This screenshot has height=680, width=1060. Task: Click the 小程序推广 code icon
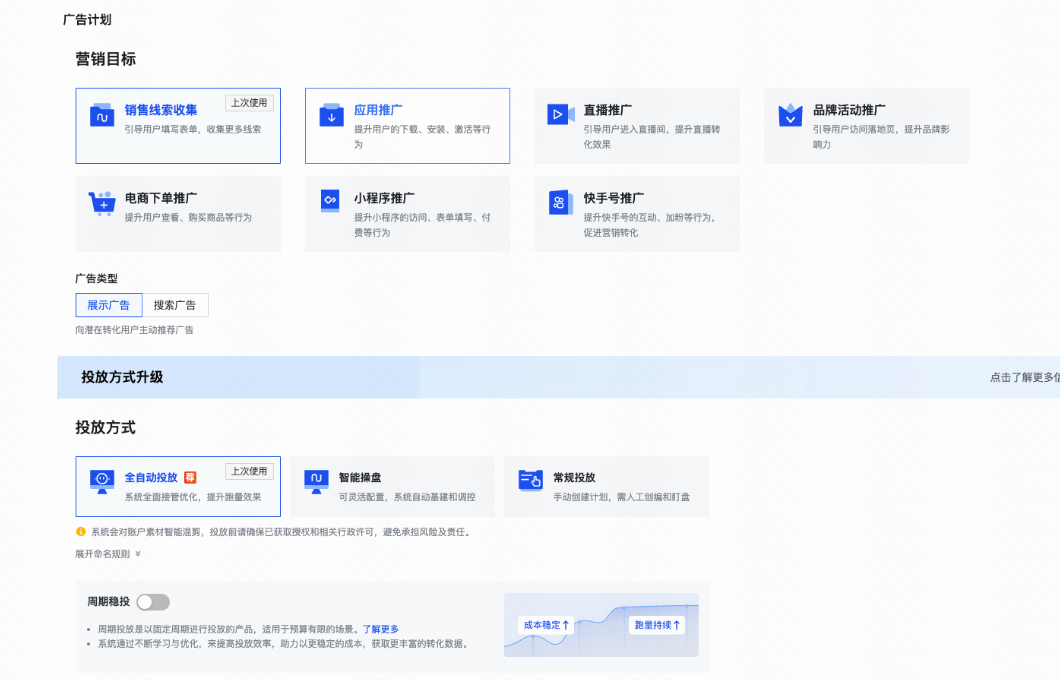[331, 202]
